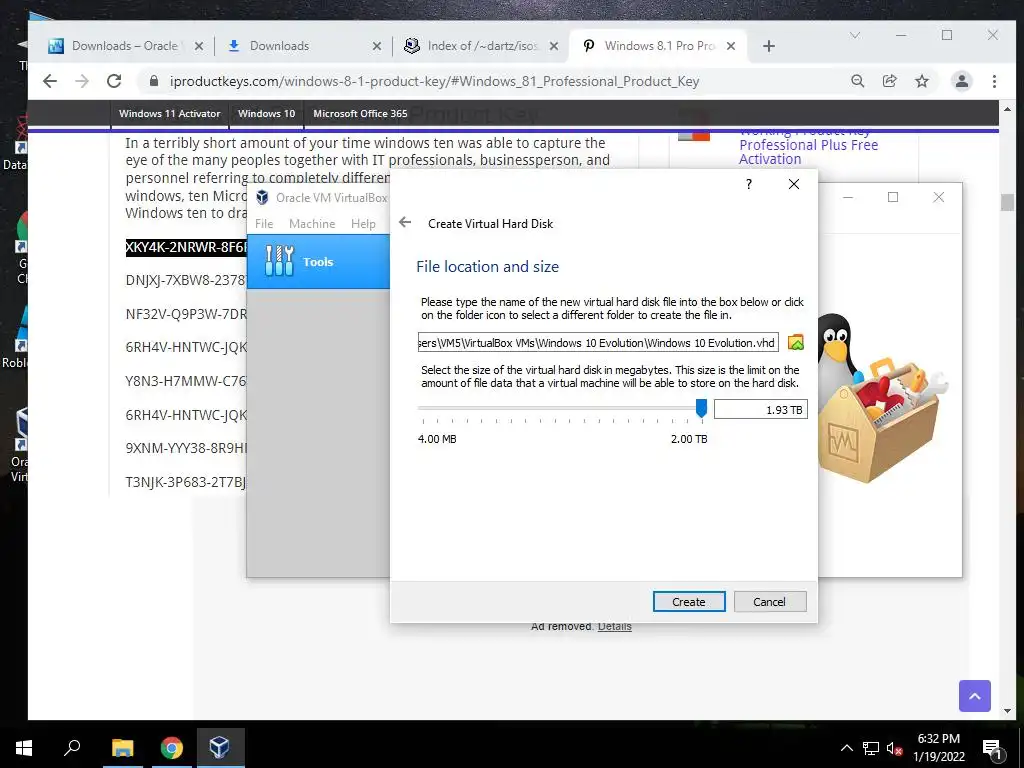
Task: Open Chrome three-dot menu
Action: point(994,81)
